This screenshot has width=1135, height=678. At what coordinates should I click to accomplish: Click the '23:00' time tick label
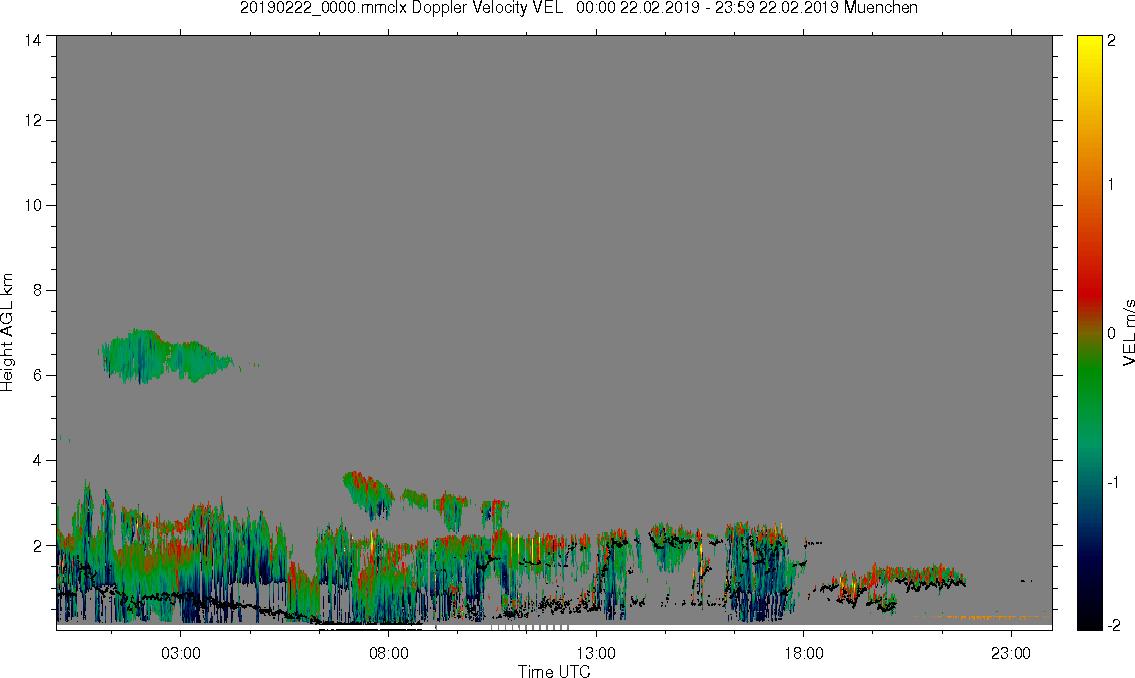[1010, 653]
